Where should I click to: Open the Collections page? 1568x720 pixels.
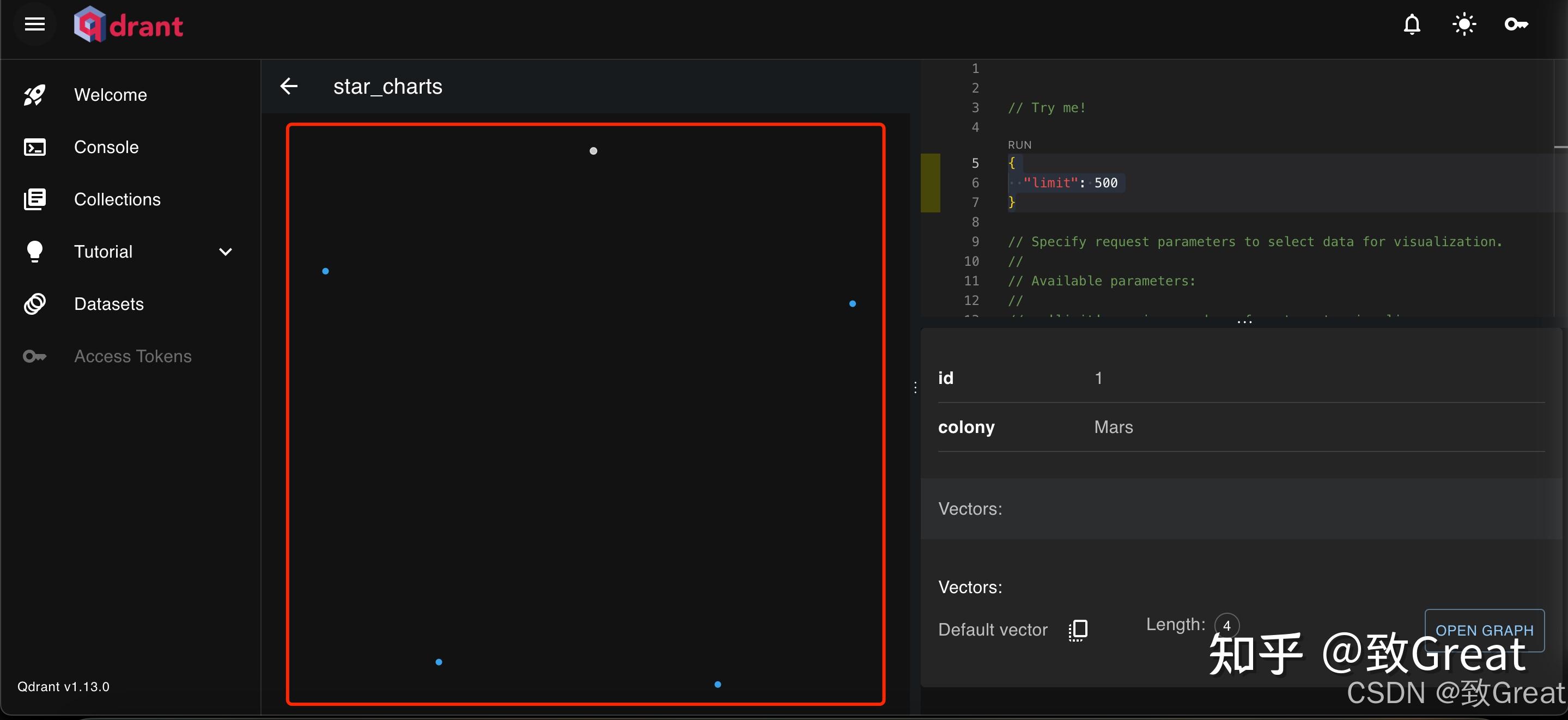tap(117, 200)
